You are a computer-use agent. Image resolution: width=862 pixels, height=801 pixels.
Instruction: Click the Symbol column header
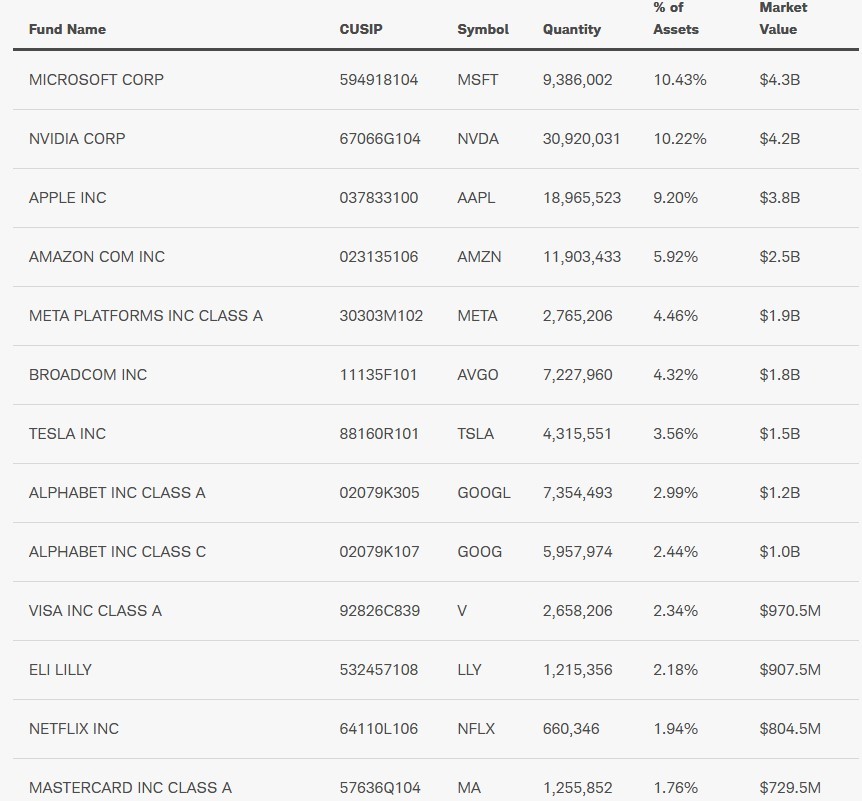coord(483,29)
